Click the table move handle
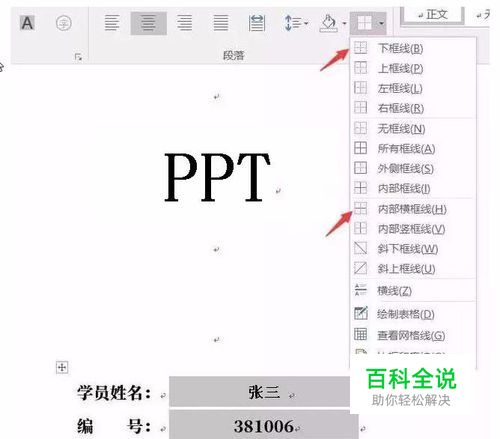This screenshot has width=500, height=439. point(62,367)
